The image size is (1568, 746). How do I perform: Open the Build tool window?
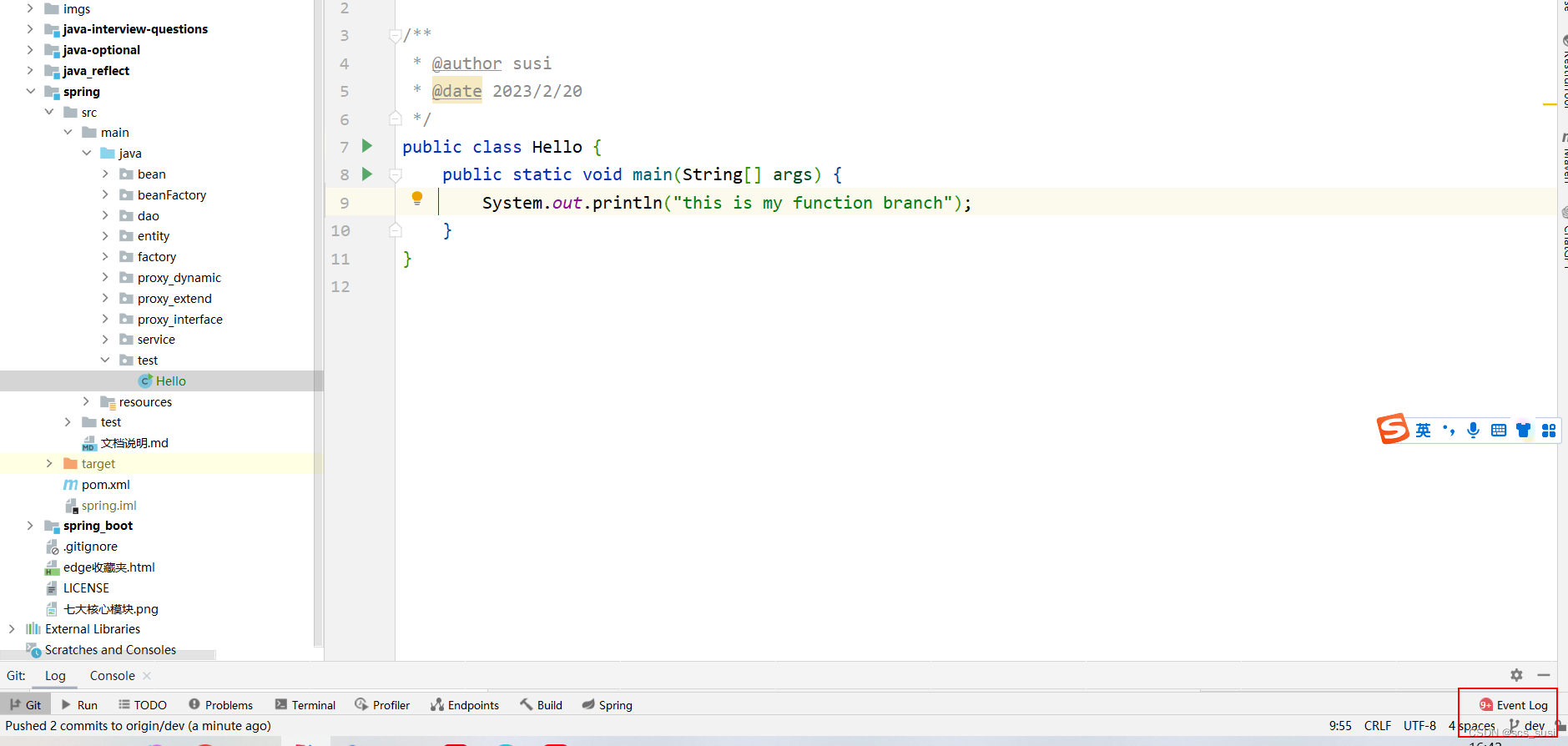[x=541, y=705]
